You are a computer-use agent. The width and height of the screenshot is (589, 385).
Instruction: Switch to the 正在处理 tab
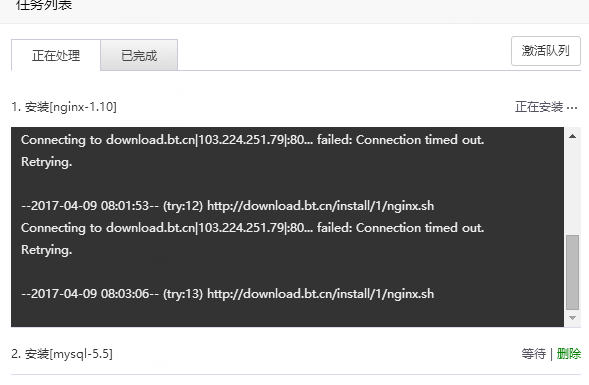[x=56, y=55]
